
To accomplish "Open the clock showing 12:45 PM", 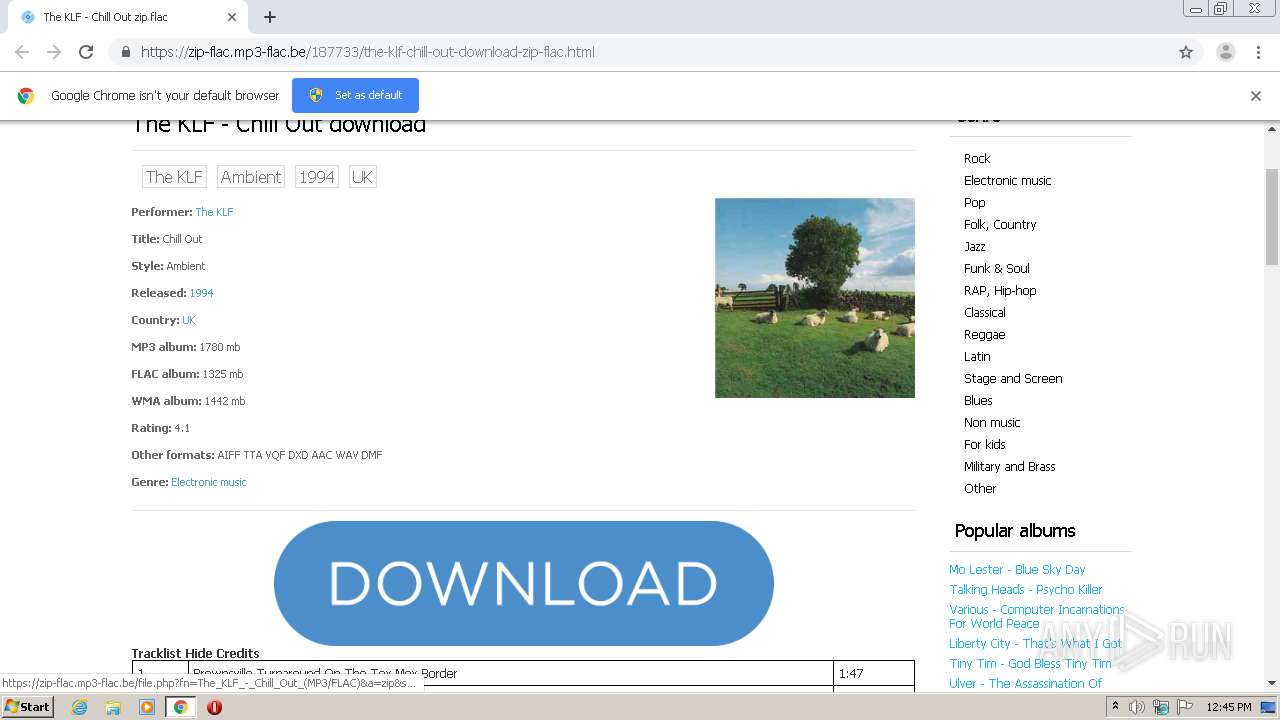I will 1228,707.
